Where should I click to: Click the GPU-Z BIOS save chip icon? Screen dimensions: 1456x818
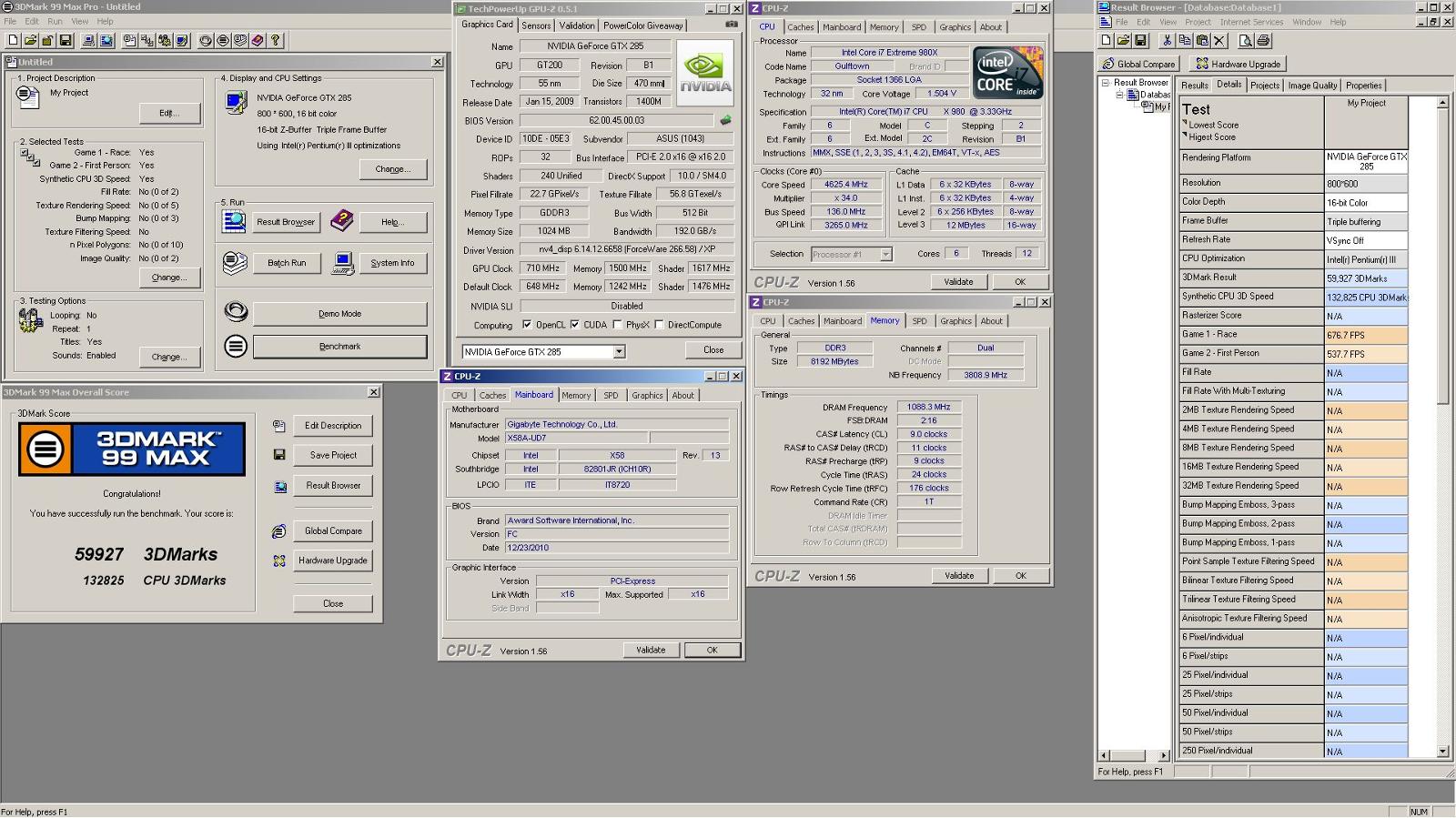click(725, 120)
